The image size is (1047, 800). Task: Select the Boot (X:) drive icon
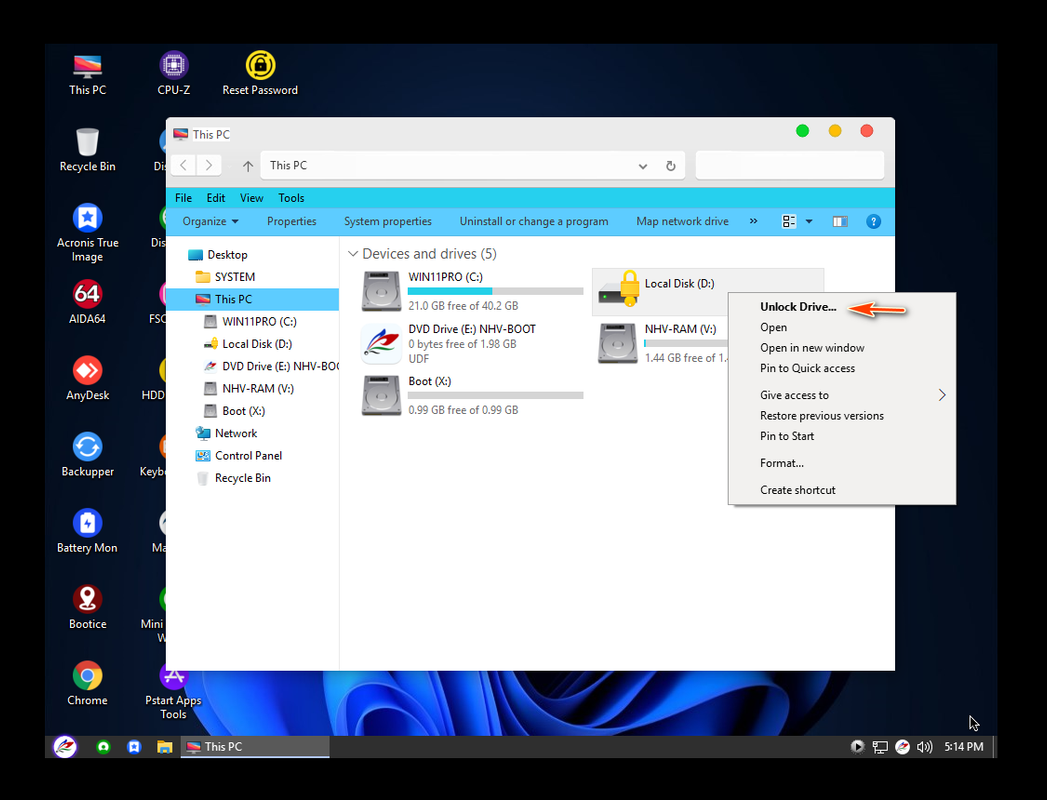pyautogui.click(x=381, y=395)
